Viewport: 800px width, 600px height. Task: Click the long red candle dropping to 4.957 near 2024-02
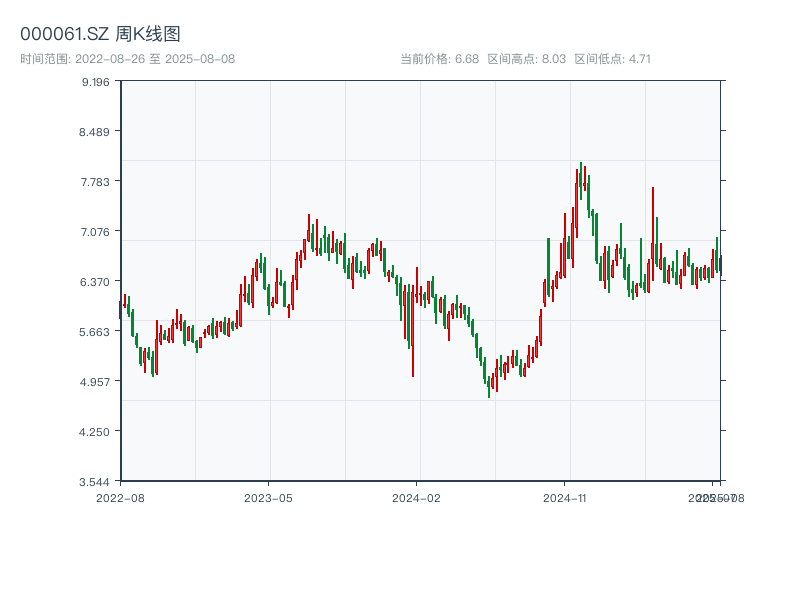(413, 331)
